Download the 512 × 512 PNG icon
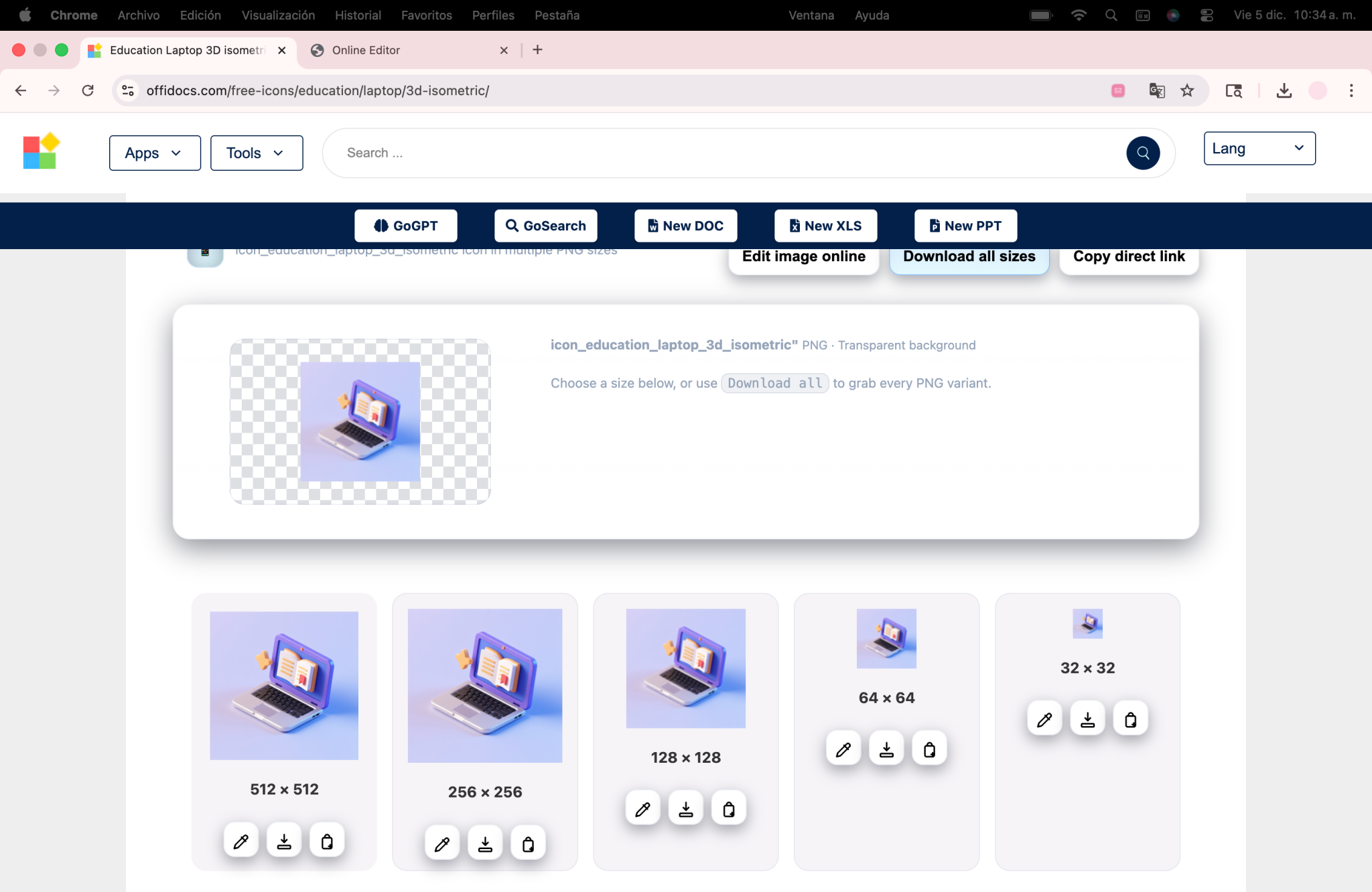 [284, 841]
